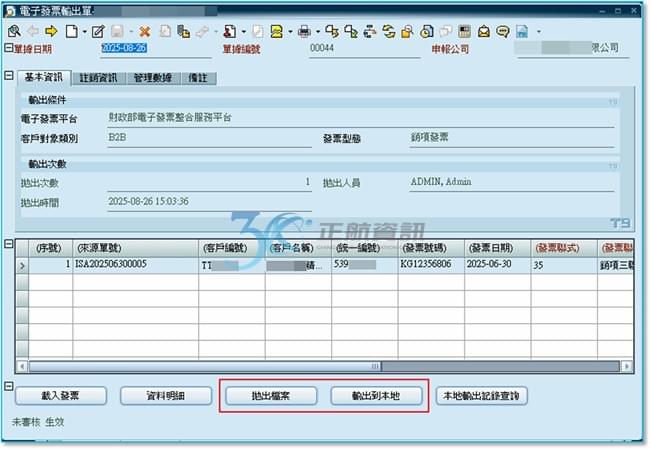Click the document with clock history icon
This screenshot has height=449, width=650.
(427, 31)
